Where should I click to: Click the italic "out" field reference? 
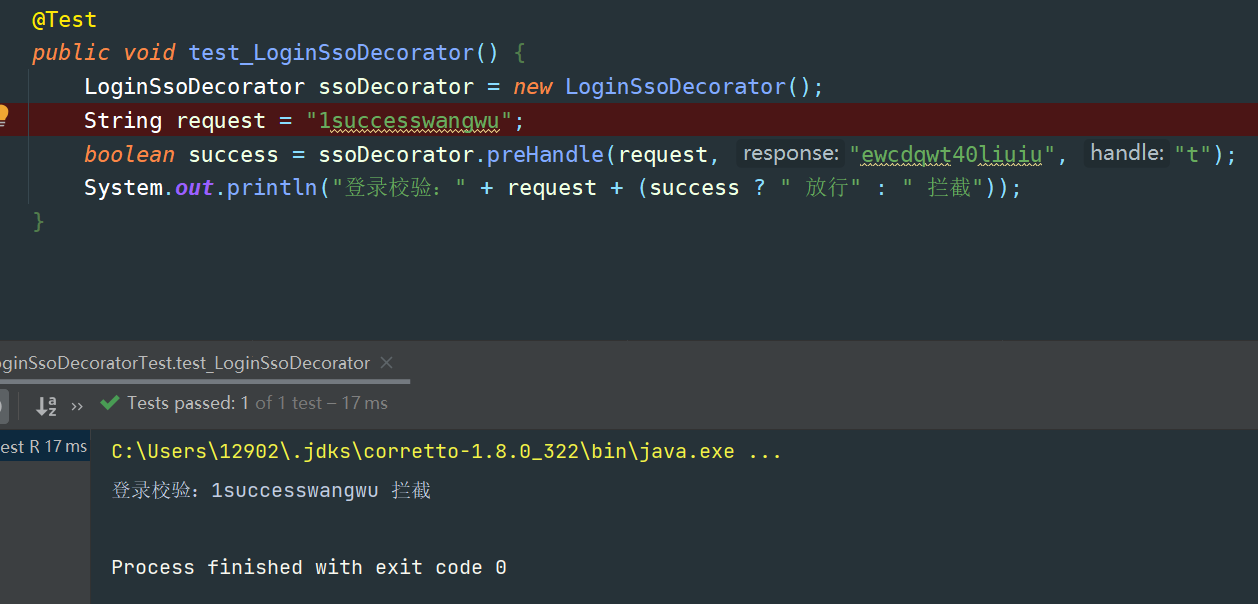click(x=194, y=188)
